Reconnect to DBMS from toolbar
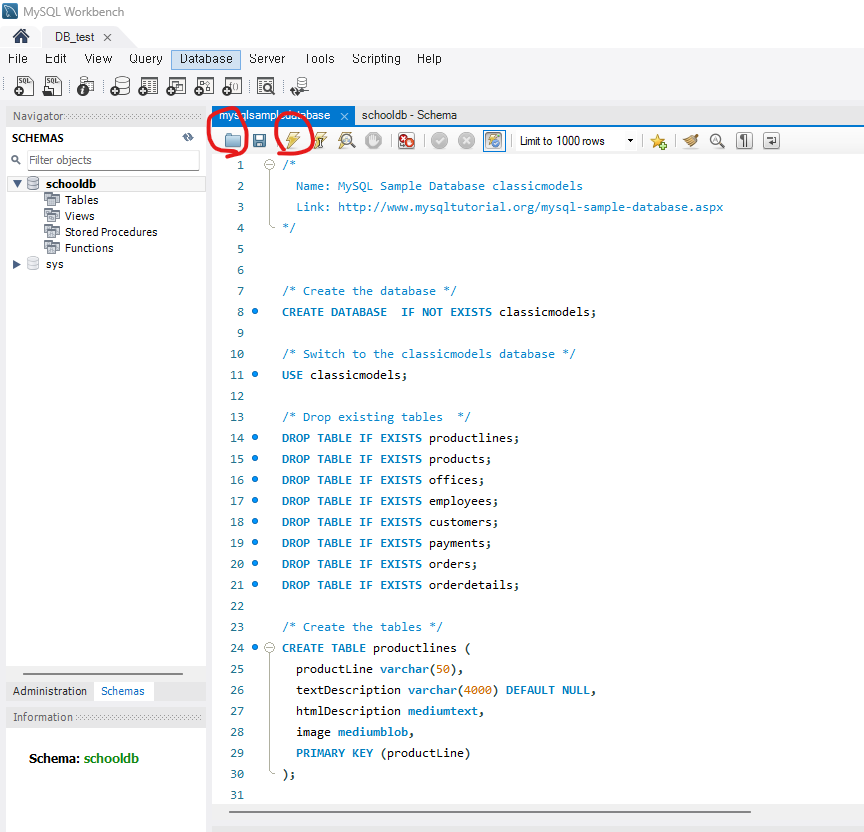This screenshot has width=864, height=832. point(300,86)
